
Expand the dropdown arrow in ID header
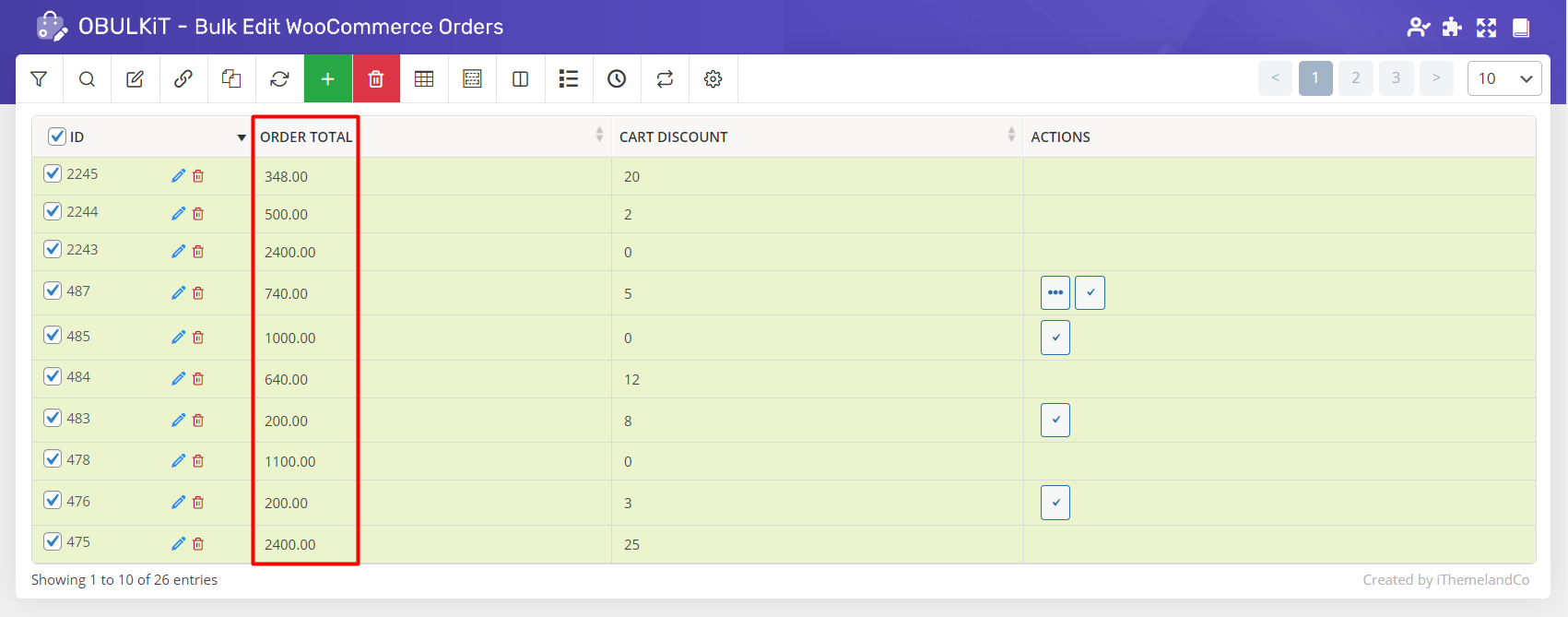click(x=242, y=137)
